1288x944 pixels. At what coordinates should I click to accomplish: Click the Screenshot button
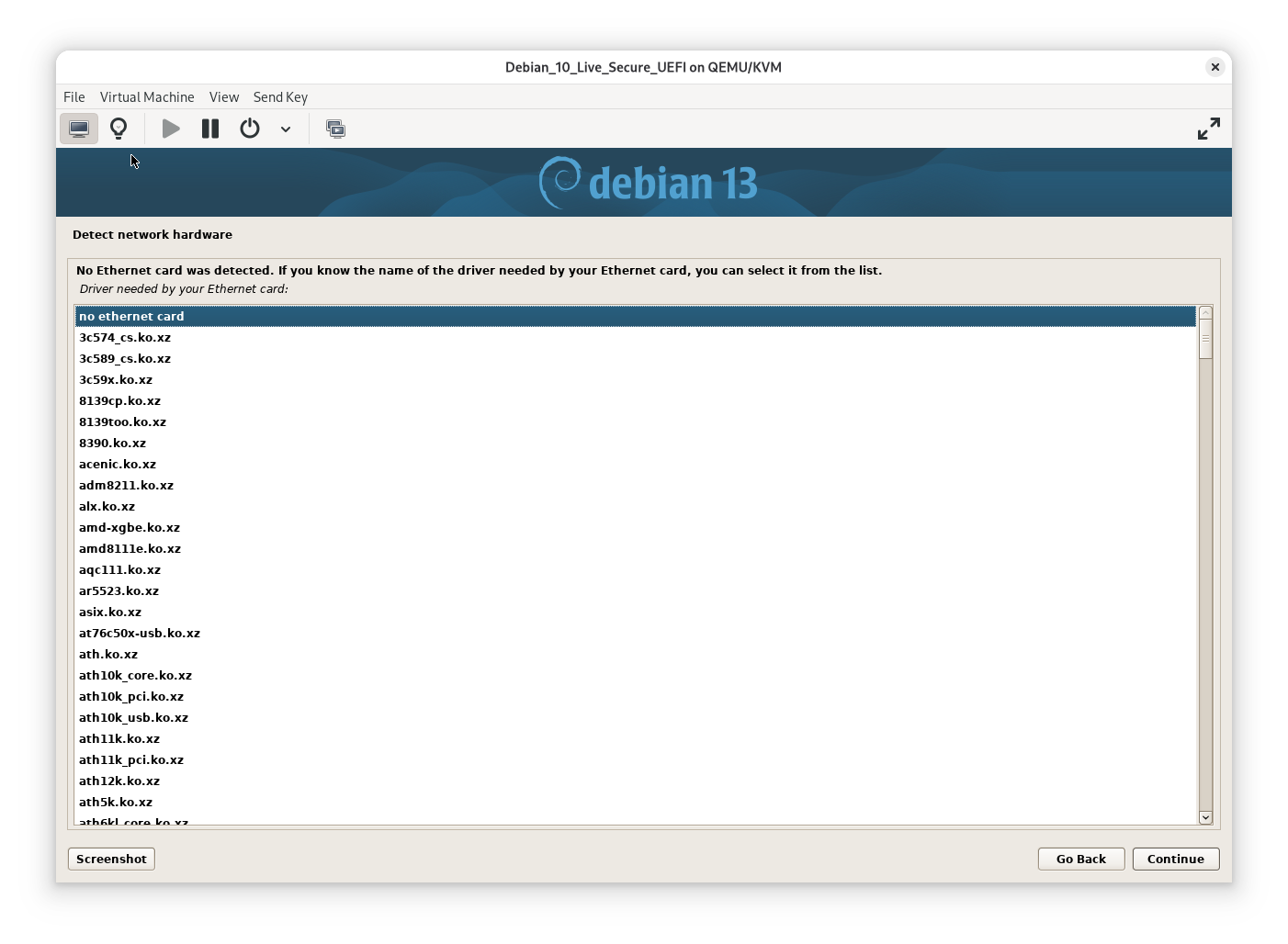coord(111,859)
